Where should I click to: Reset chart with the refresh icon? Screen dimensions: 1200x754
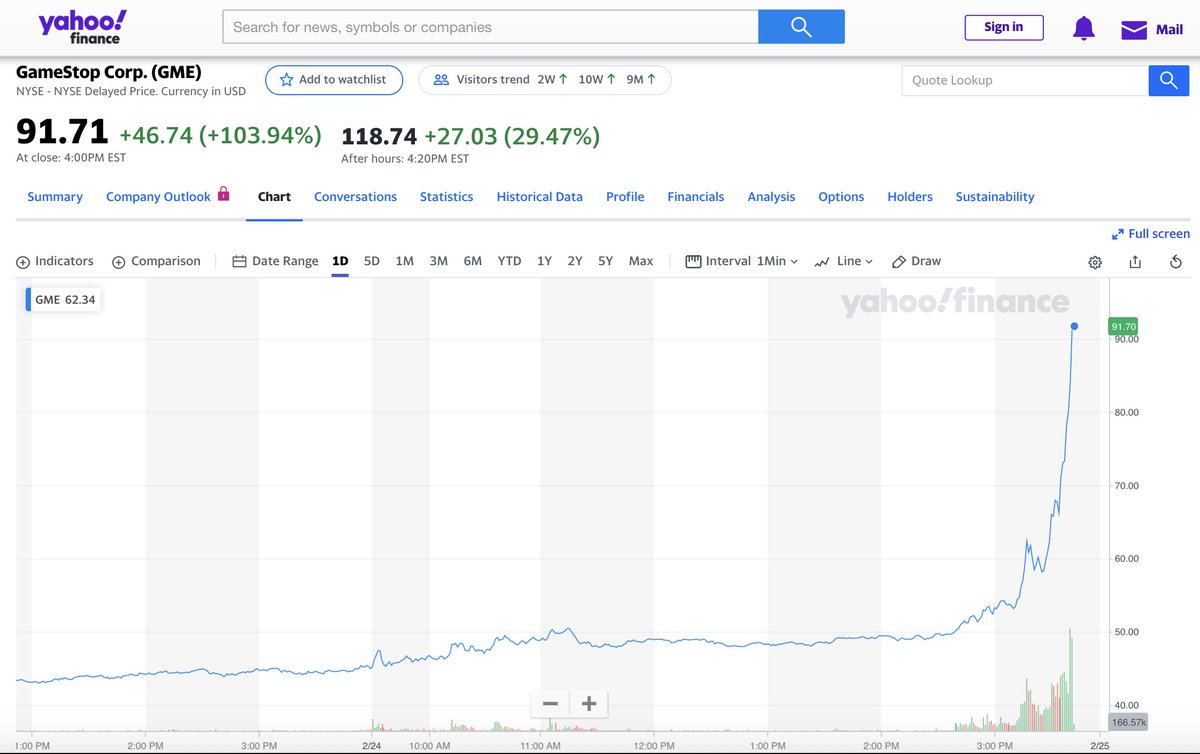pos(1176,262)
